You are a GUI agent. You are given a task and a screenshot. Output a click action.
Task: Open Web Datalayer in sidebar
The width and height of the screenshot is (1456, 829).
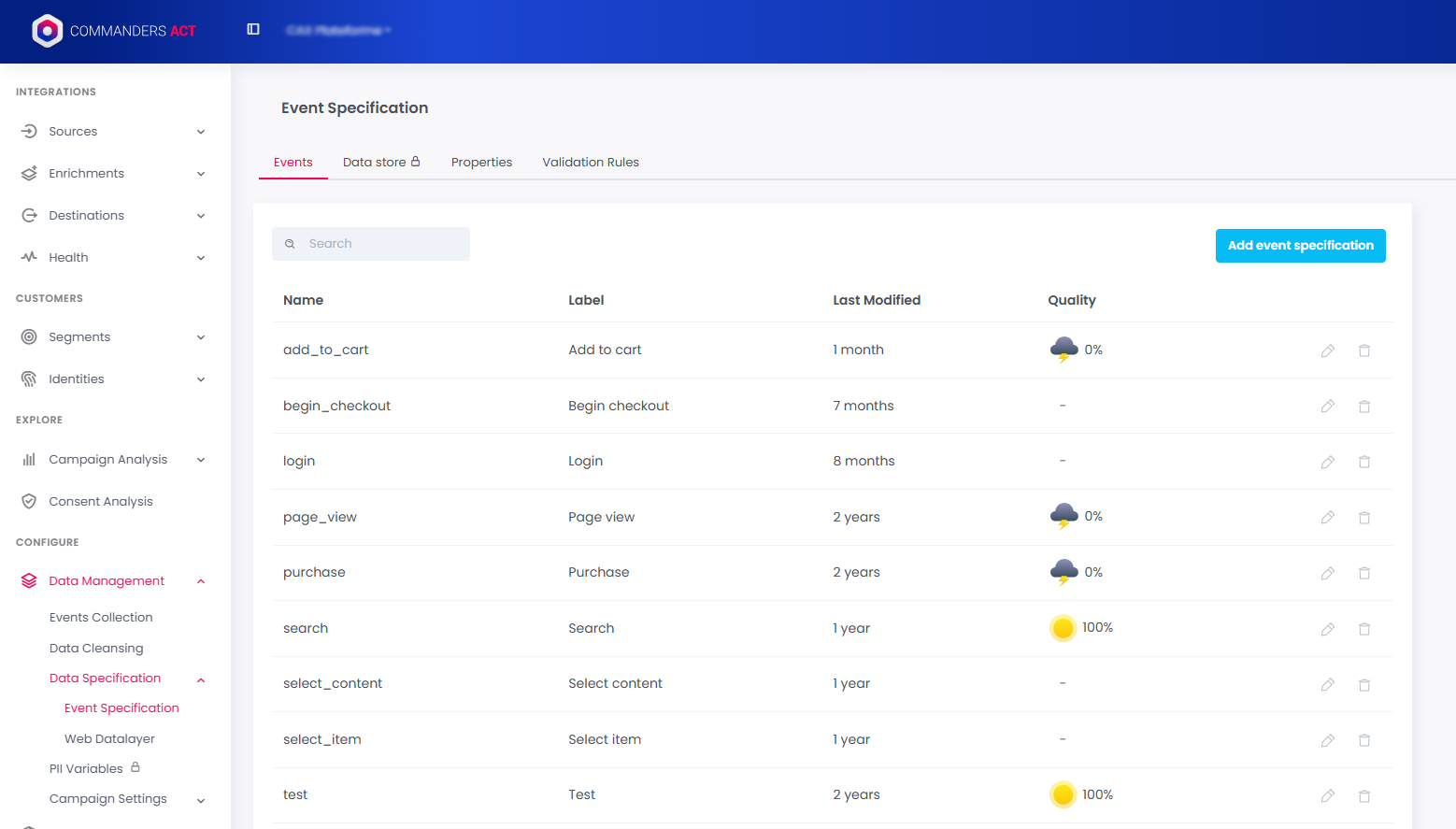pos(109,739)
